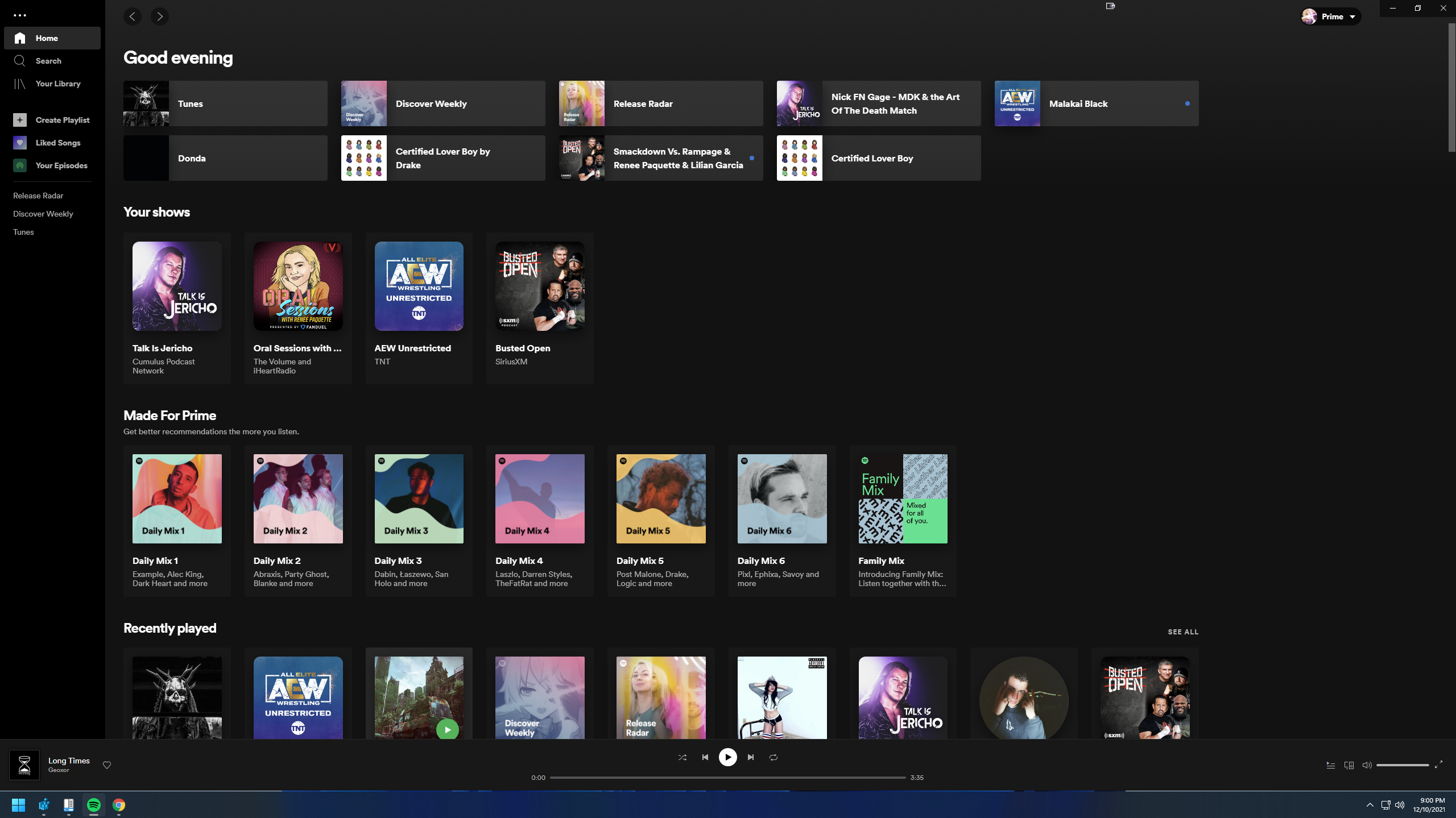
Task: Open the three-dot app menu
Action: (x=20, y=15)
